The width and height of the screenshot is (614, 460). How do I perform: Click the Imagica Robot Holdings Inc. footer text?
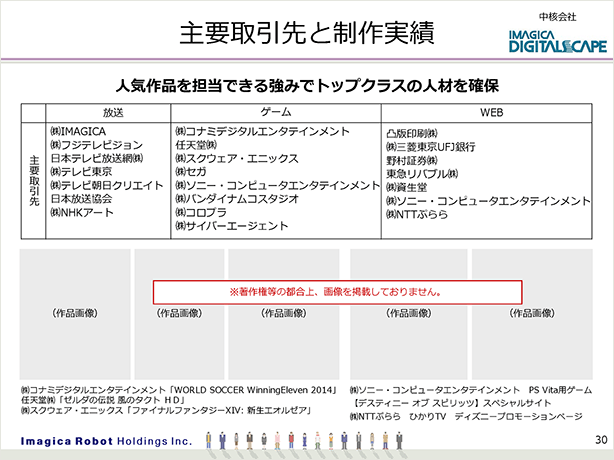tap(107, 441)
